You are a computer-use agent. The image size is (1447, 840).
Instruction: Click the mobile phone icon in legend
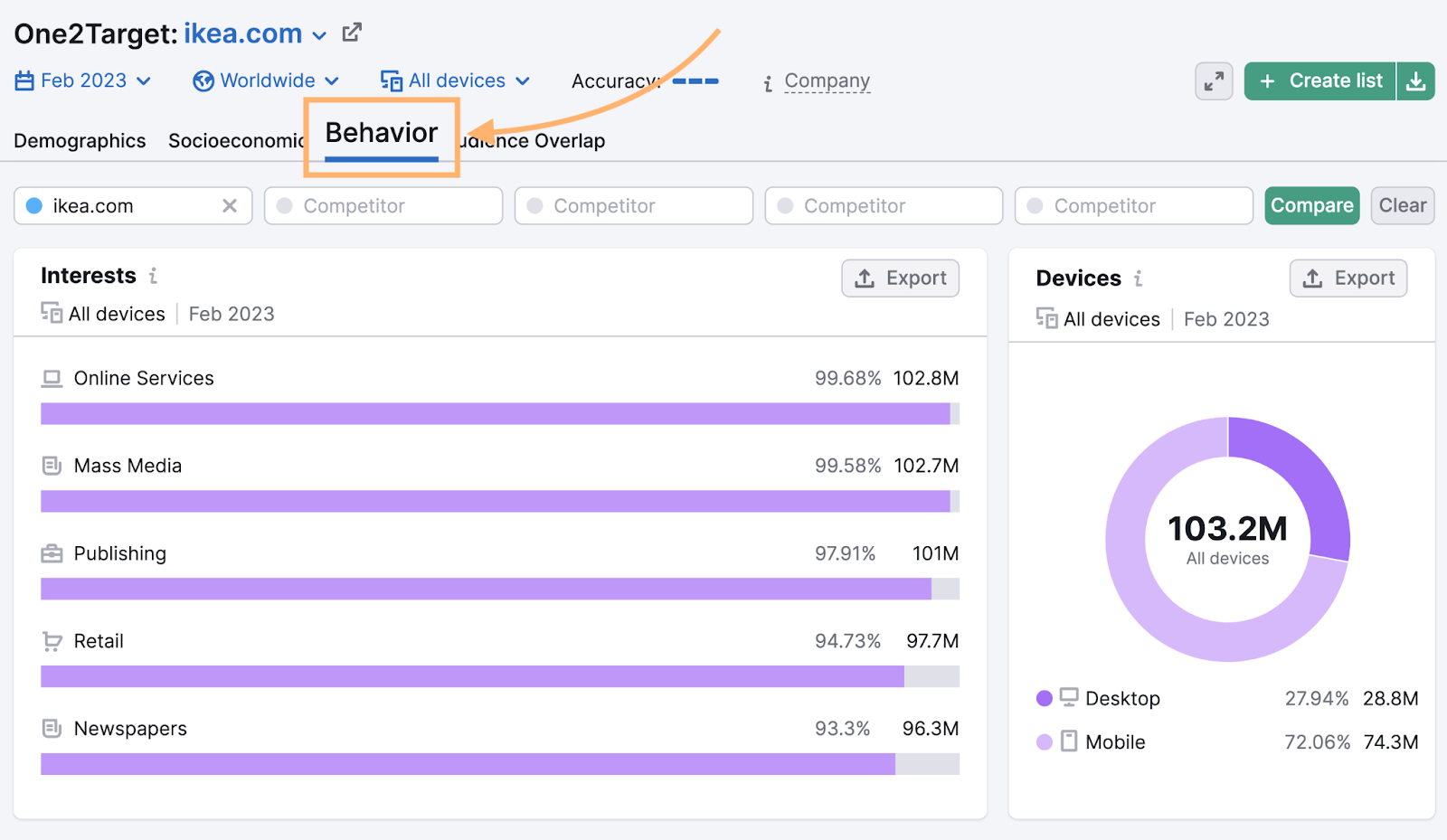click(x=1069, y=741)
